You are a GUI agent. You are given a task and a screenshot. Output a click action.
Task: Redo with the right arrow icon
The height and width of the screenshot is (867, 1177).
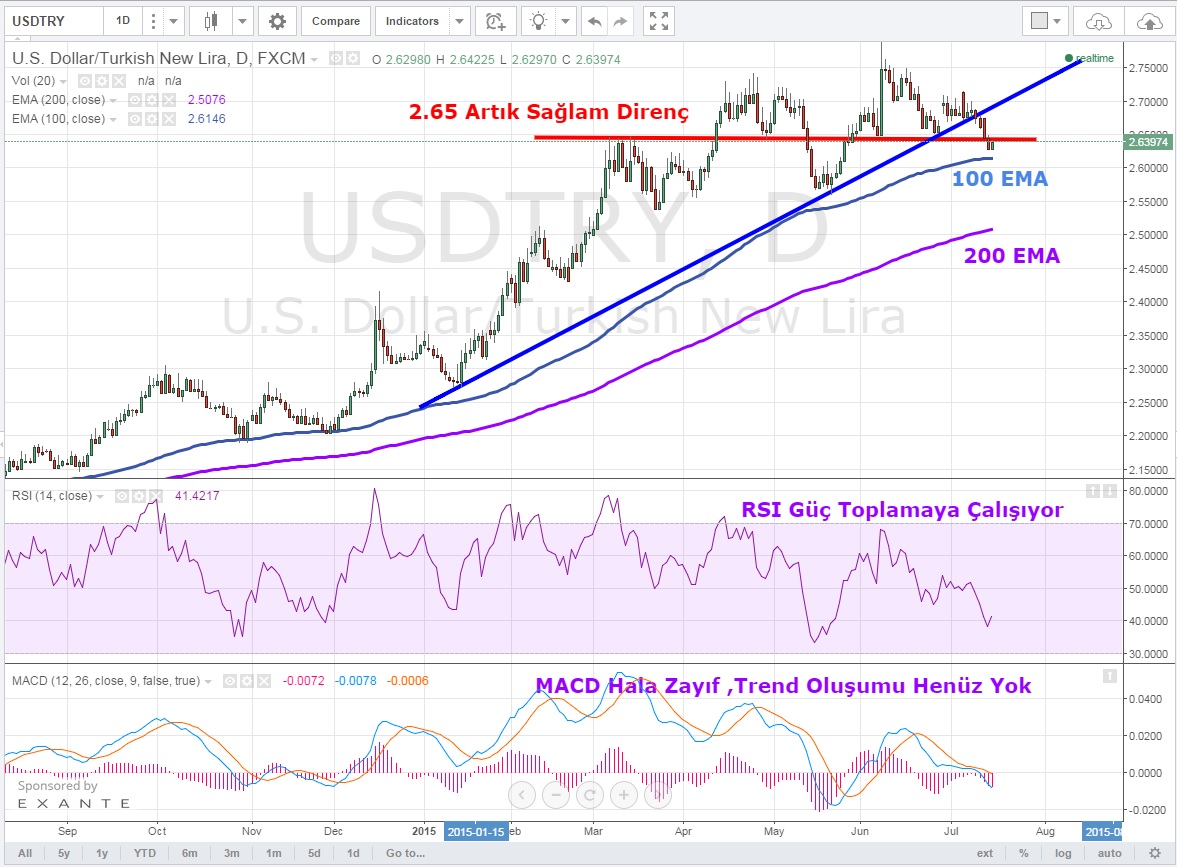click(x=621, y=21)
